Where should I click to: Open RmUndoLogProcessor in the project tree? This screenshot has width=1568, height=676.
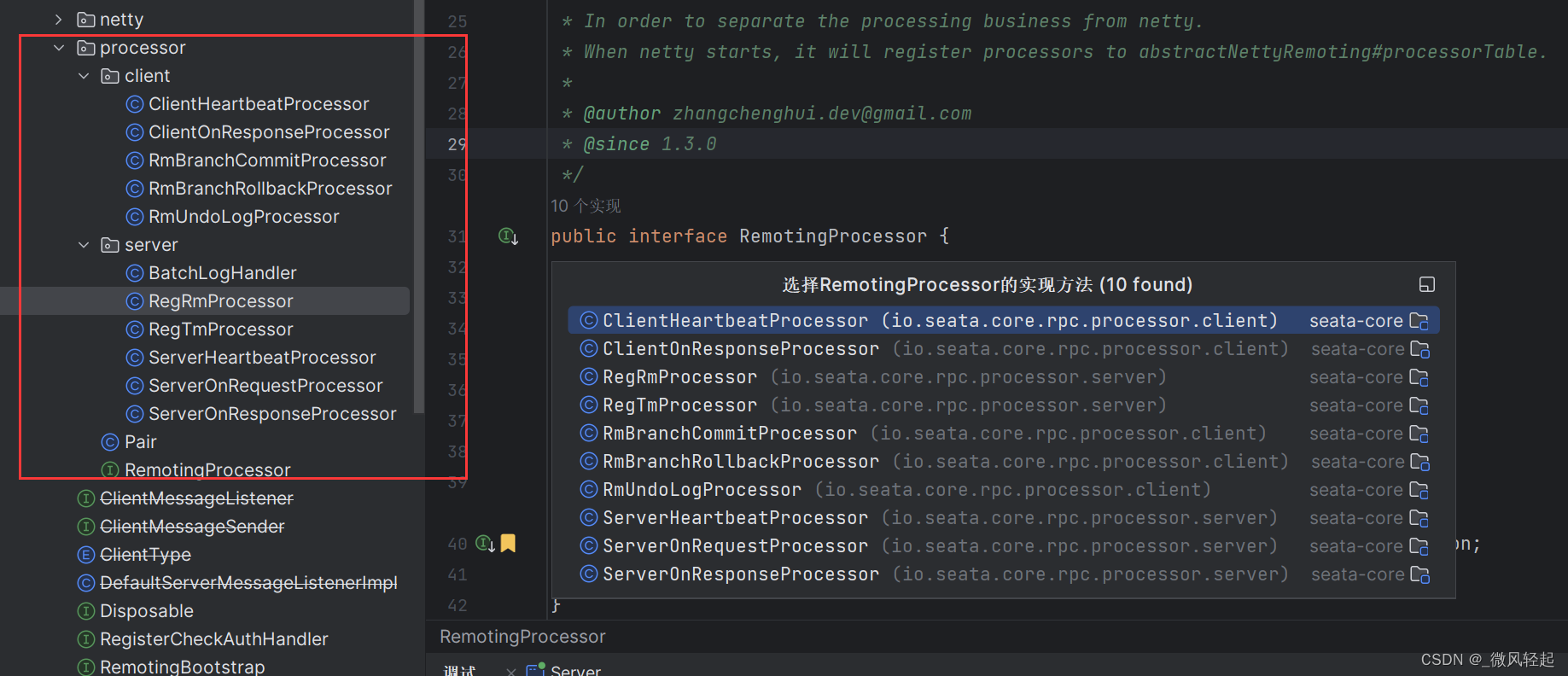coord(244,217)
